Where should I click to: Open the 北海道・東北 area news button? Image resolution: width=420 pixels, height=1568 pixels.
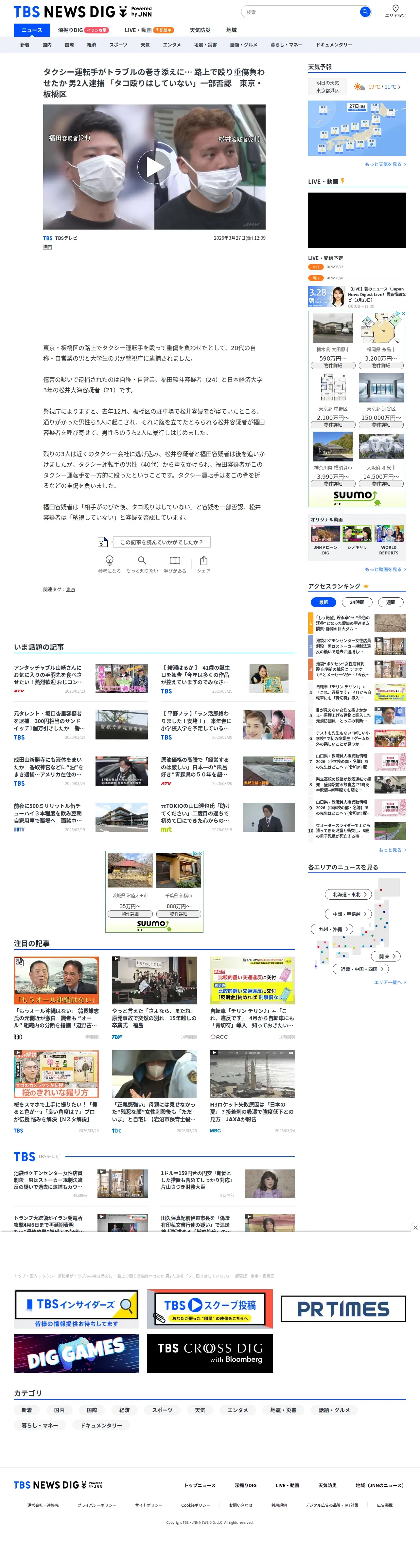(x=348, y=894)
